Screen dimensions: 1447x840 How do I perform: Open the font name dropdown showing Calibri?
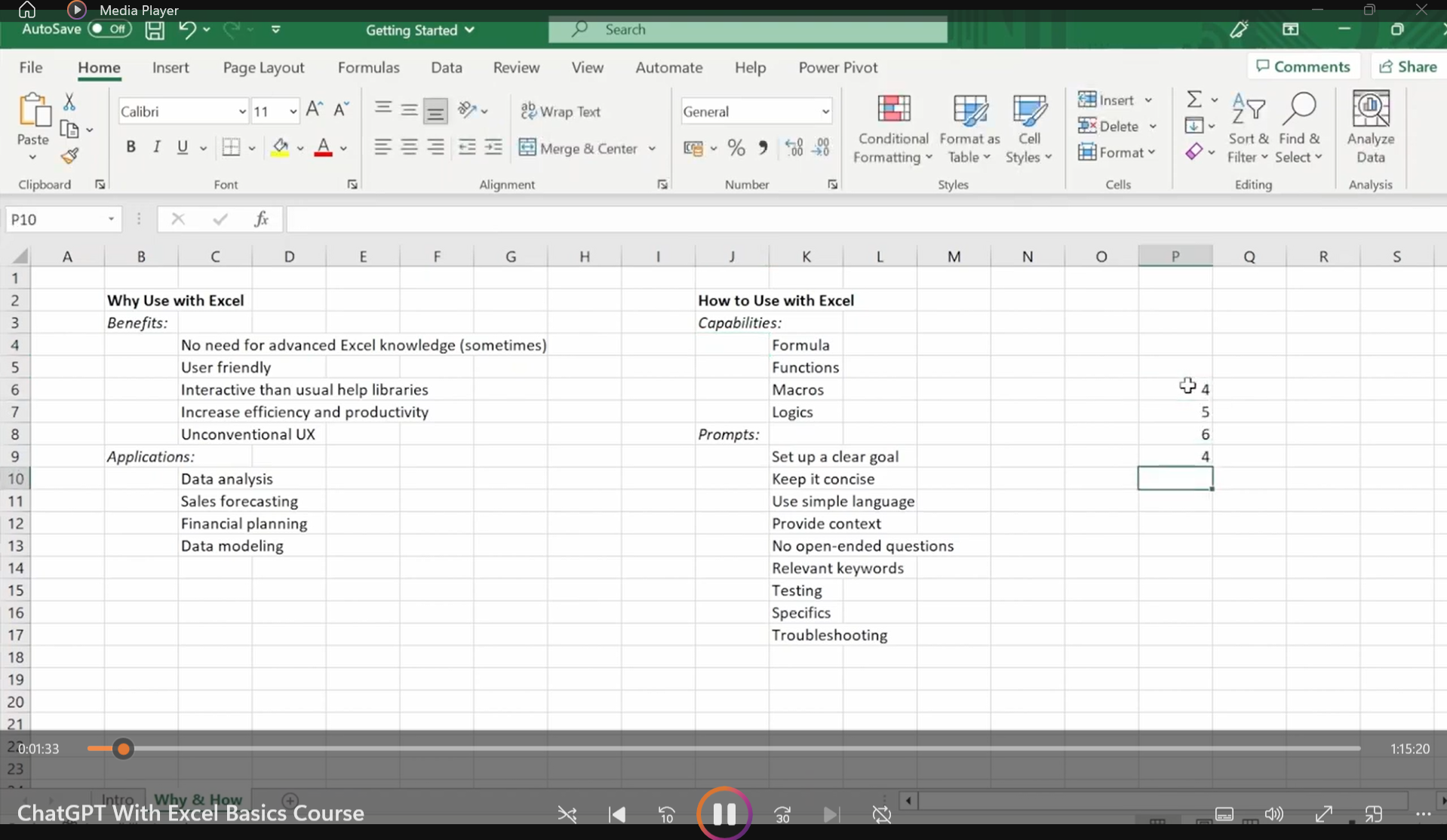241,112
